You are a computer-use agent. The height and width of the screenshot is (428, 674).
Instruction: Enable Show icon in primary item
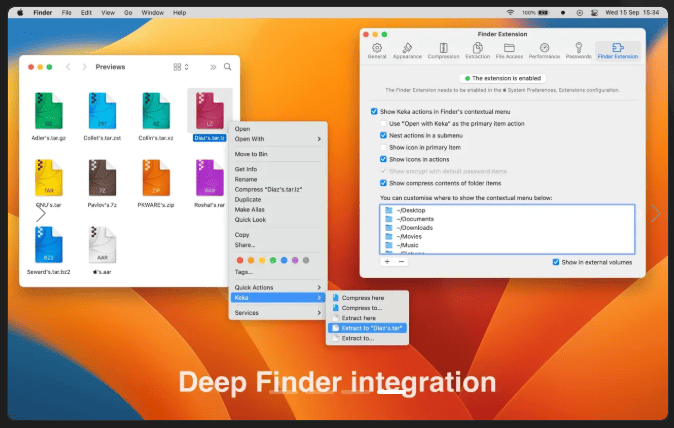click(x=383, y=147)
